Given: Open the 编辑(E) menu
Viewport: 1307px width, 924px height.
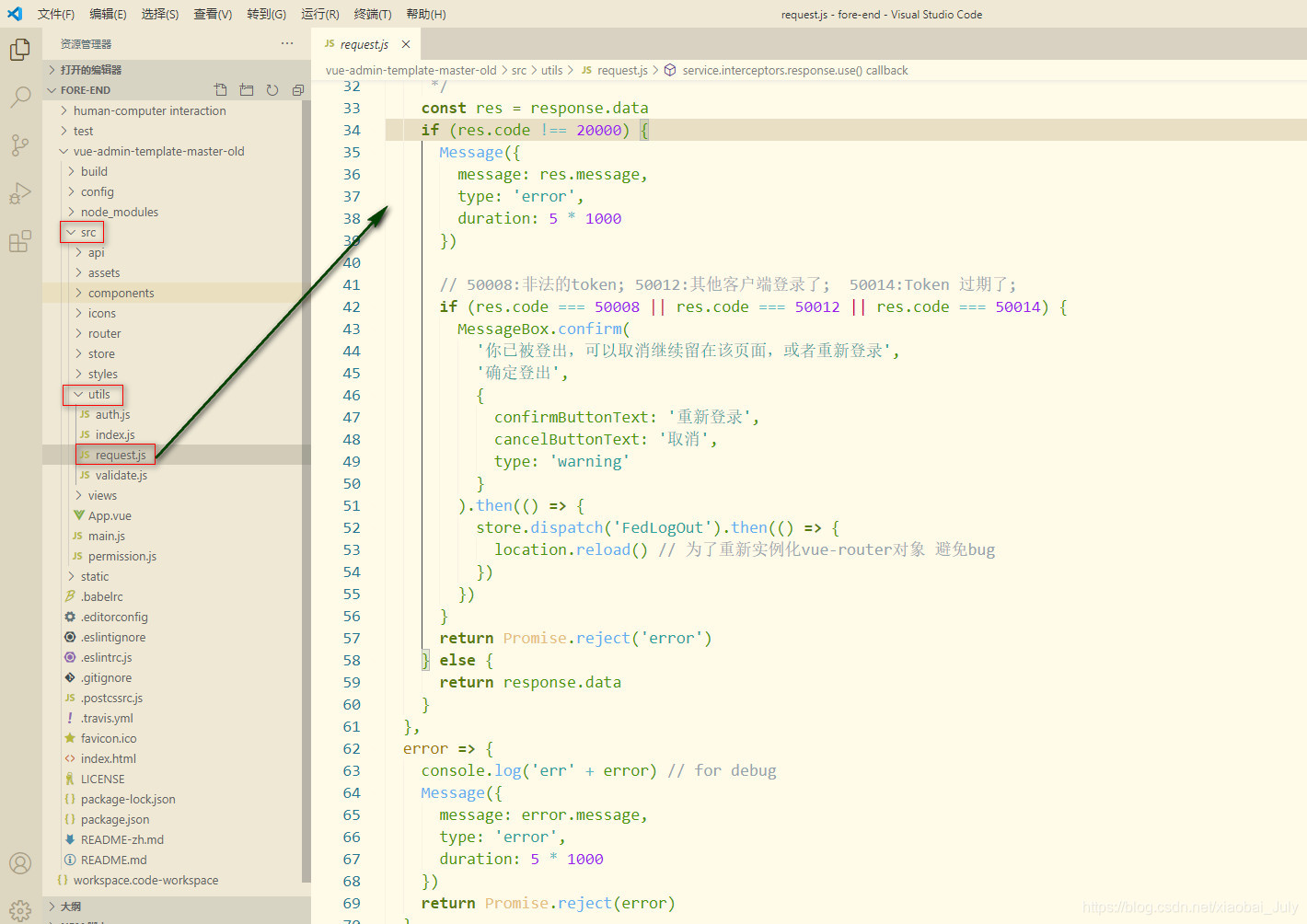Looking at the screenshot, I should (108, 14).
